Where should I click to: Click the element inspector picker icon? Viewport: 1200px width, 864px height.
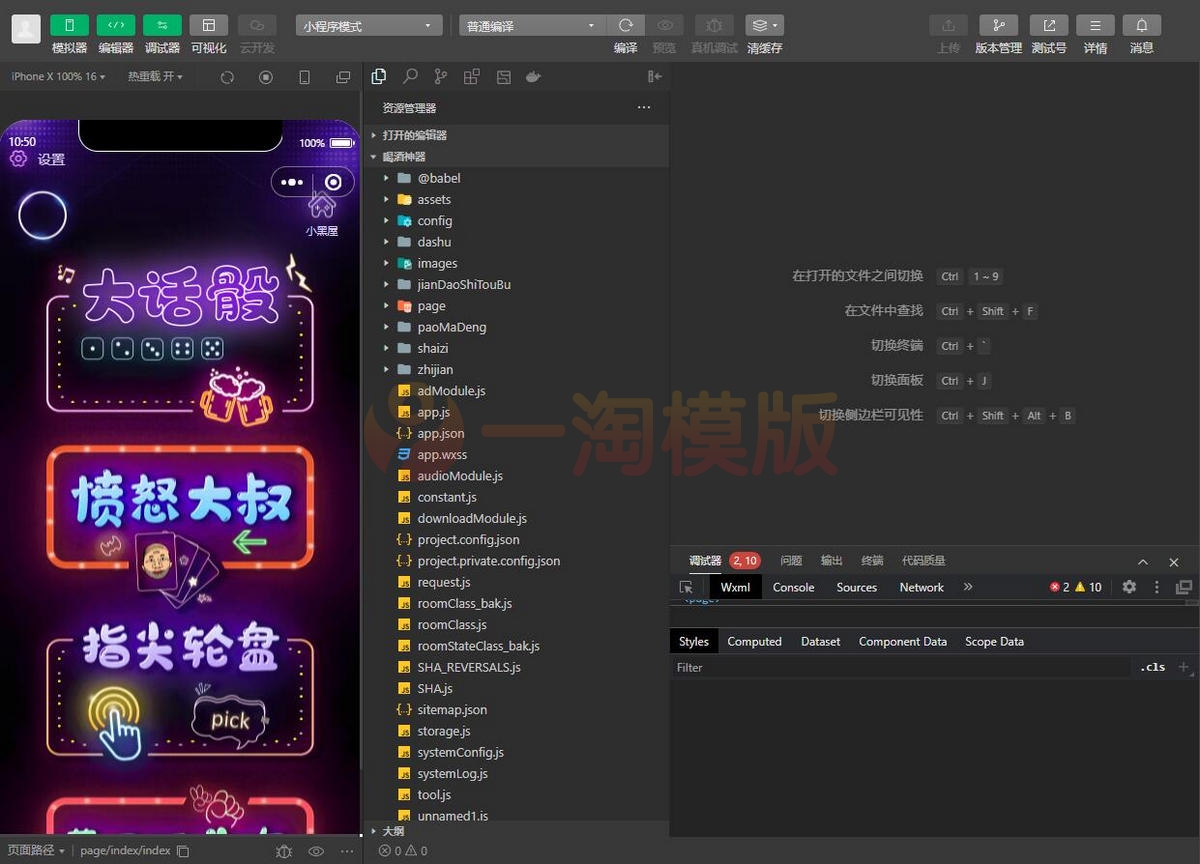coord(686,587)
